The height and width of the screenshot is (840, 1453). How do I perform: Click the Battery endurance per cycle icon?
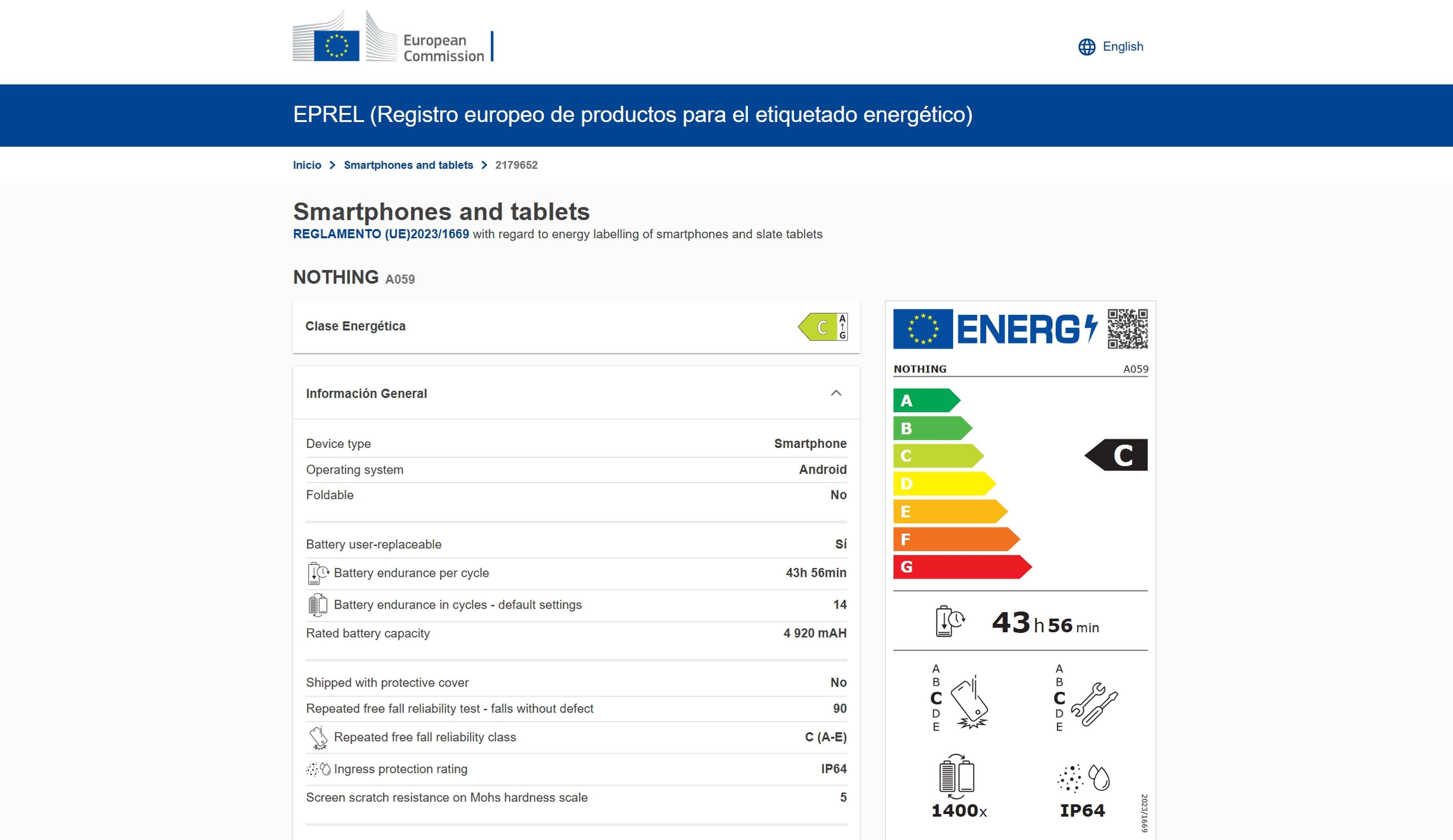[x=318, y=573]
